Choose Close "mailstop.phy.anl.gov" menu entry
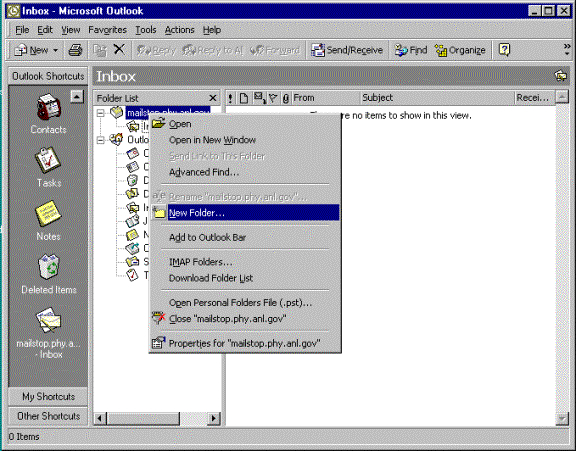 point(245,319)
